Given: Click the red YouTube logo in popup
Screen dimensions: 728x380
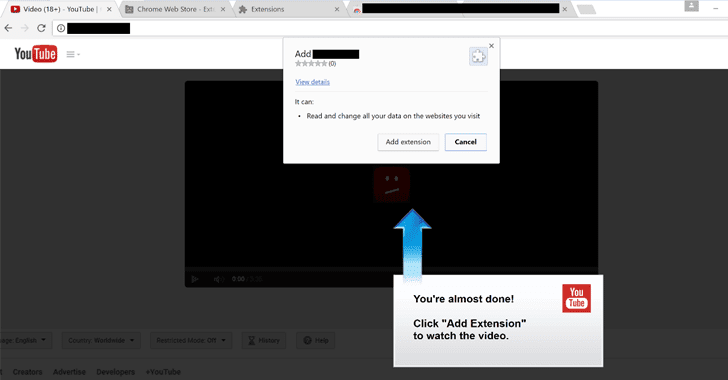Looking at the screenshot, I should point(576,298).
